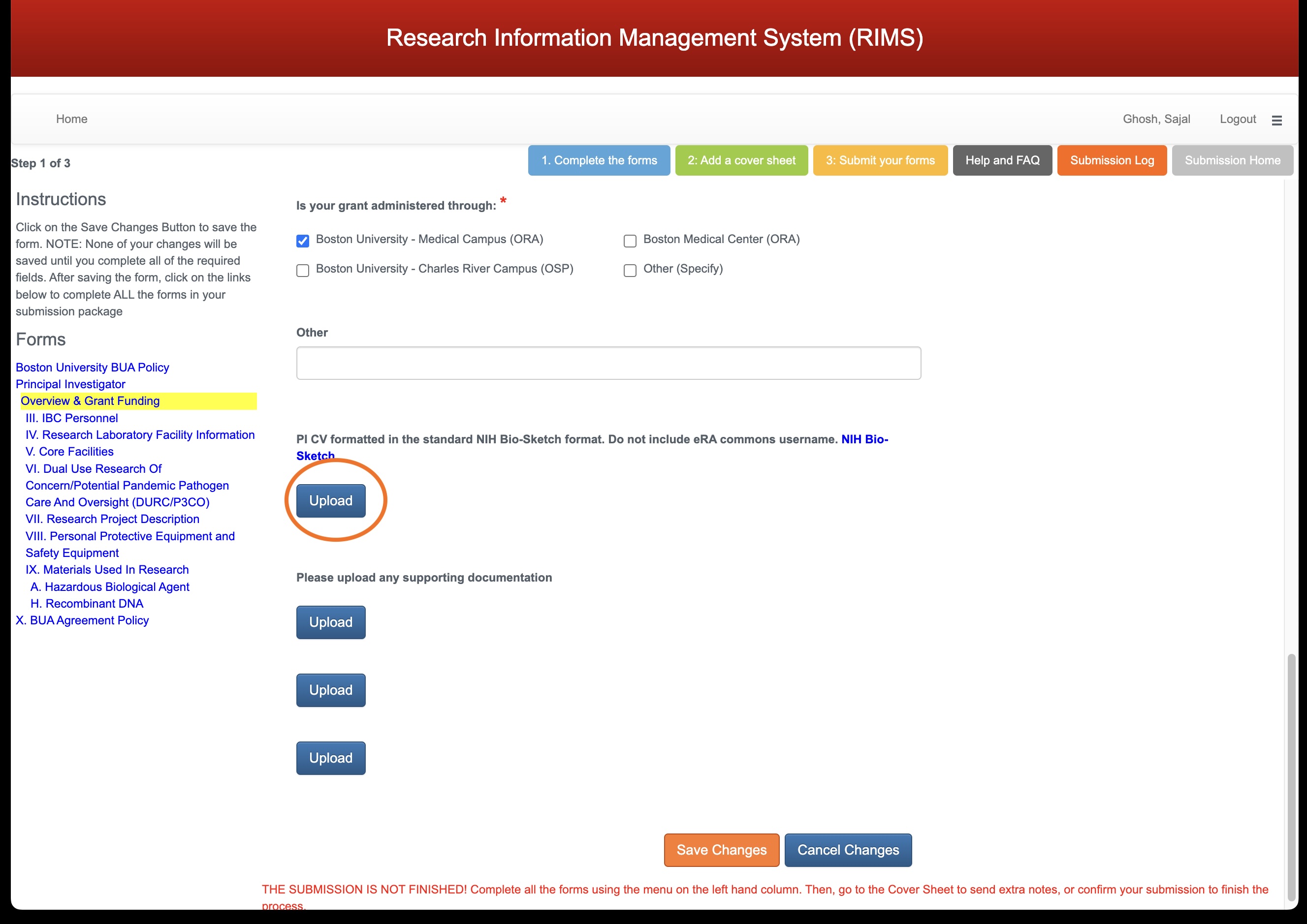The height and width of the screenshot is (924, 1307).
Task: Check Boston Medical Center (ORA)
Action: (630, 241)
